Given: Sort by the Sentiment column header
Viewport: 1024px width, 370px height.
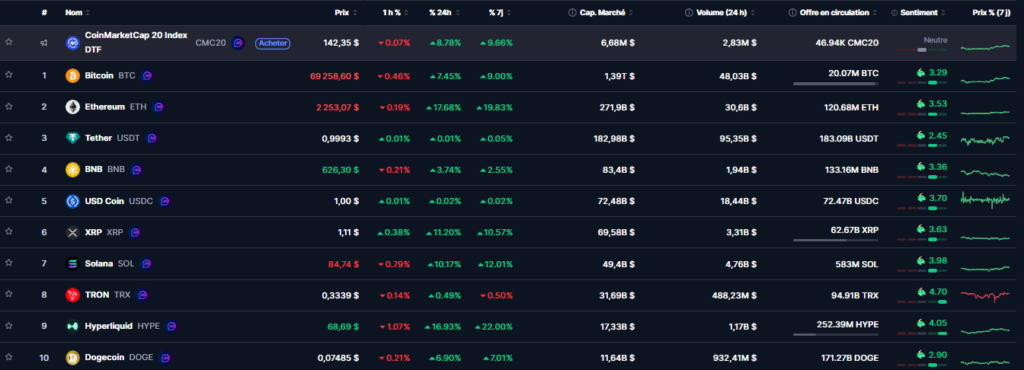Looking at the screenshot, I should click(921, 12).
